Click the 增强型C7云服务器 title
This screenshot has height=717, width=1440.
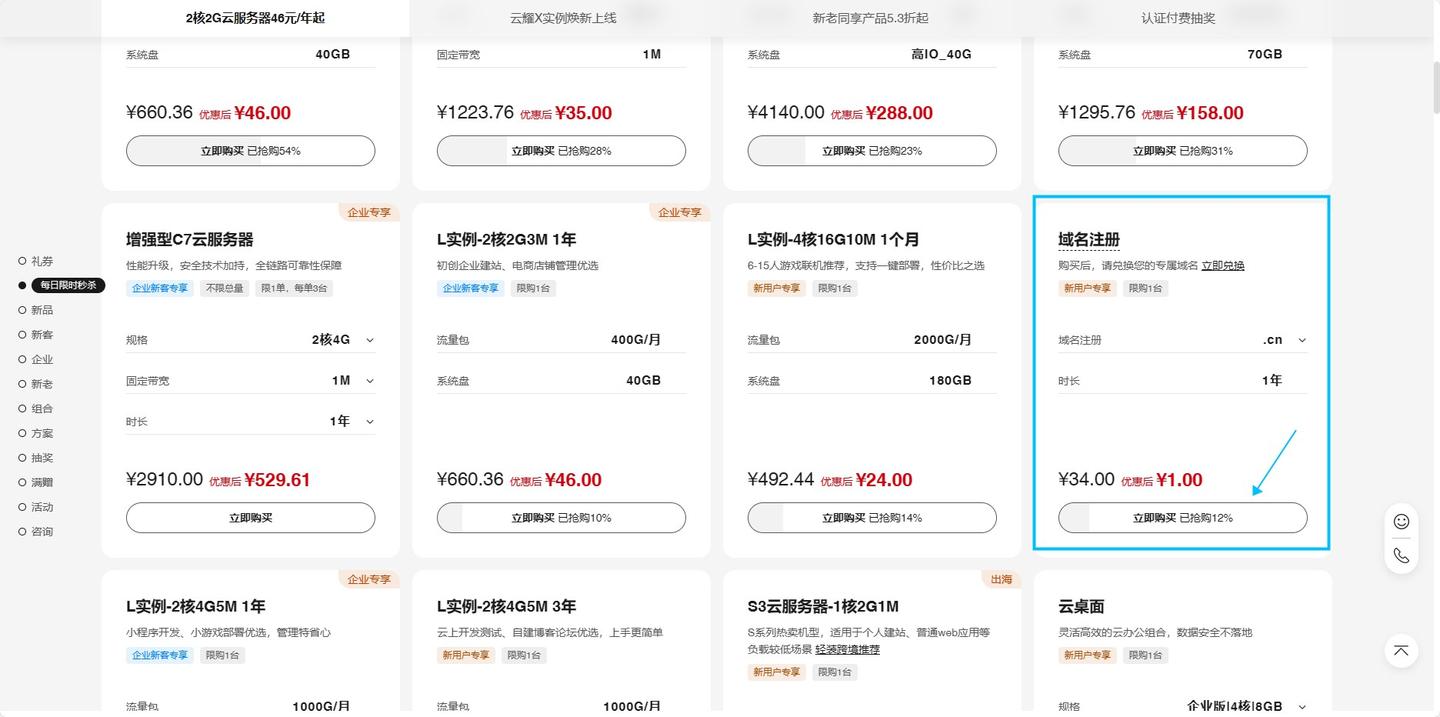[190, 240]
